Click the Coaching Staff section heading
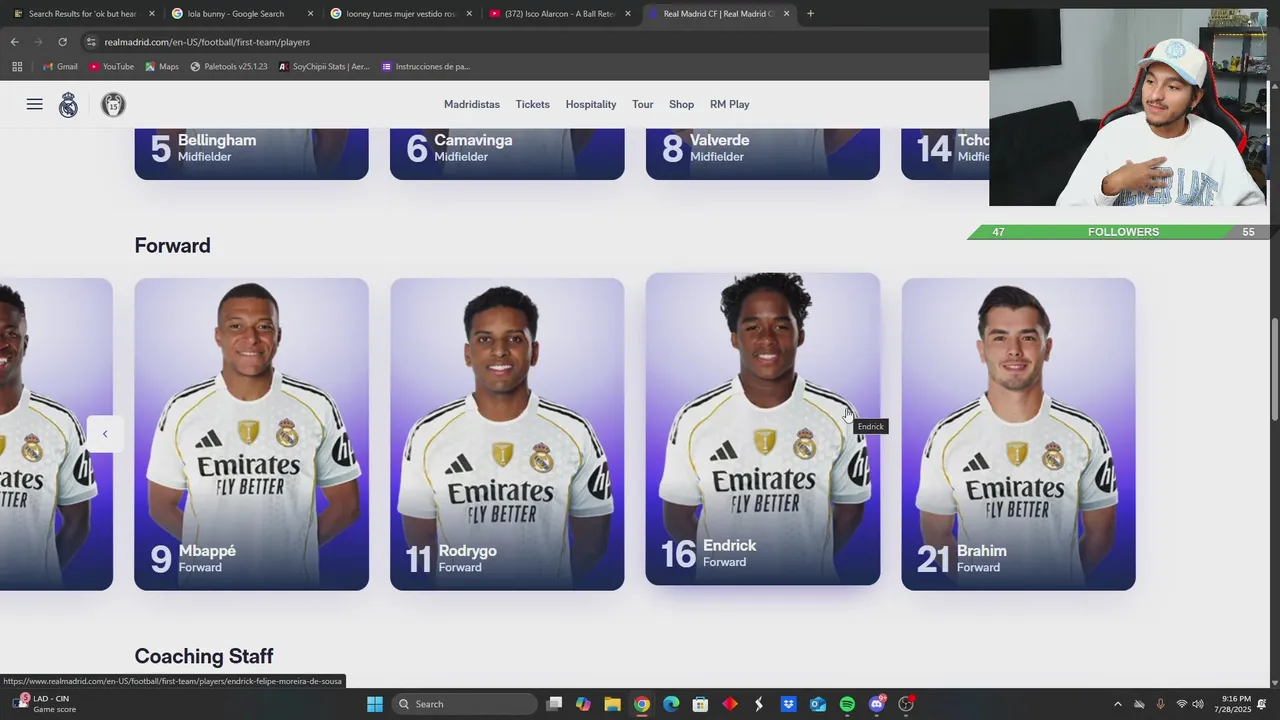This screenshot has width=1280, height=720. tap(204, 656)
